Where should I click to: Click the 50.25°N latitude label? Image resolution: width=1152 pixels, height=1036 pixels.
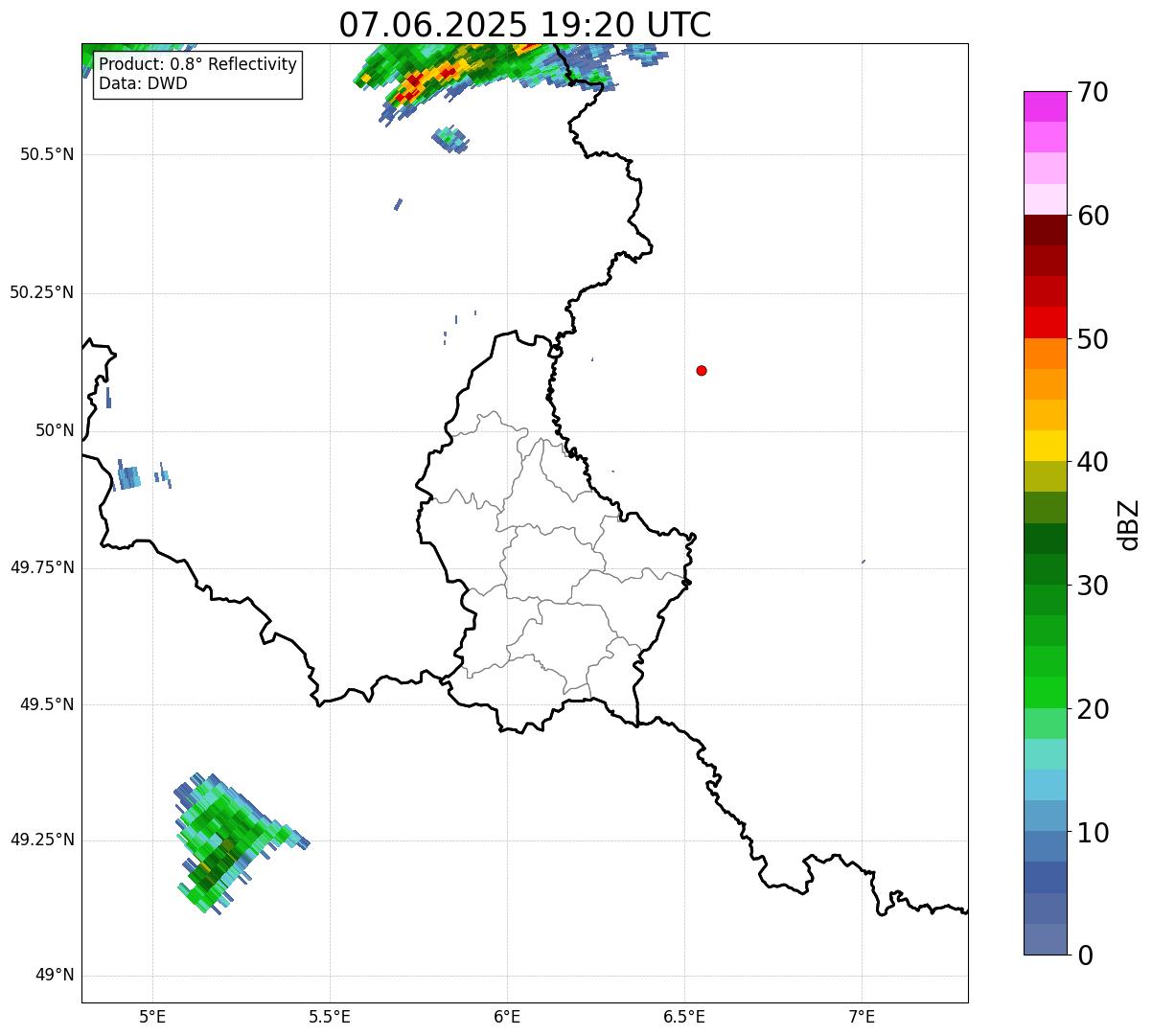coord(41,292)
